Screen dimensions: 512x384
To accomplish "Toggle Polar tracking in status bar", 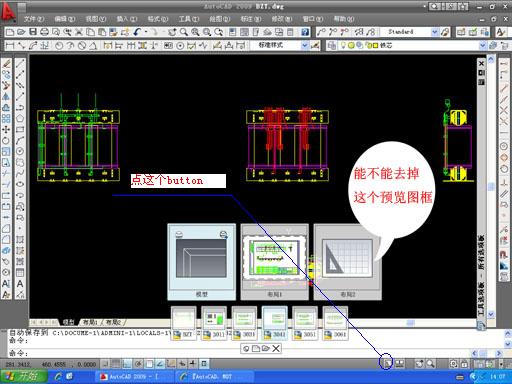I will pos(138,364).
